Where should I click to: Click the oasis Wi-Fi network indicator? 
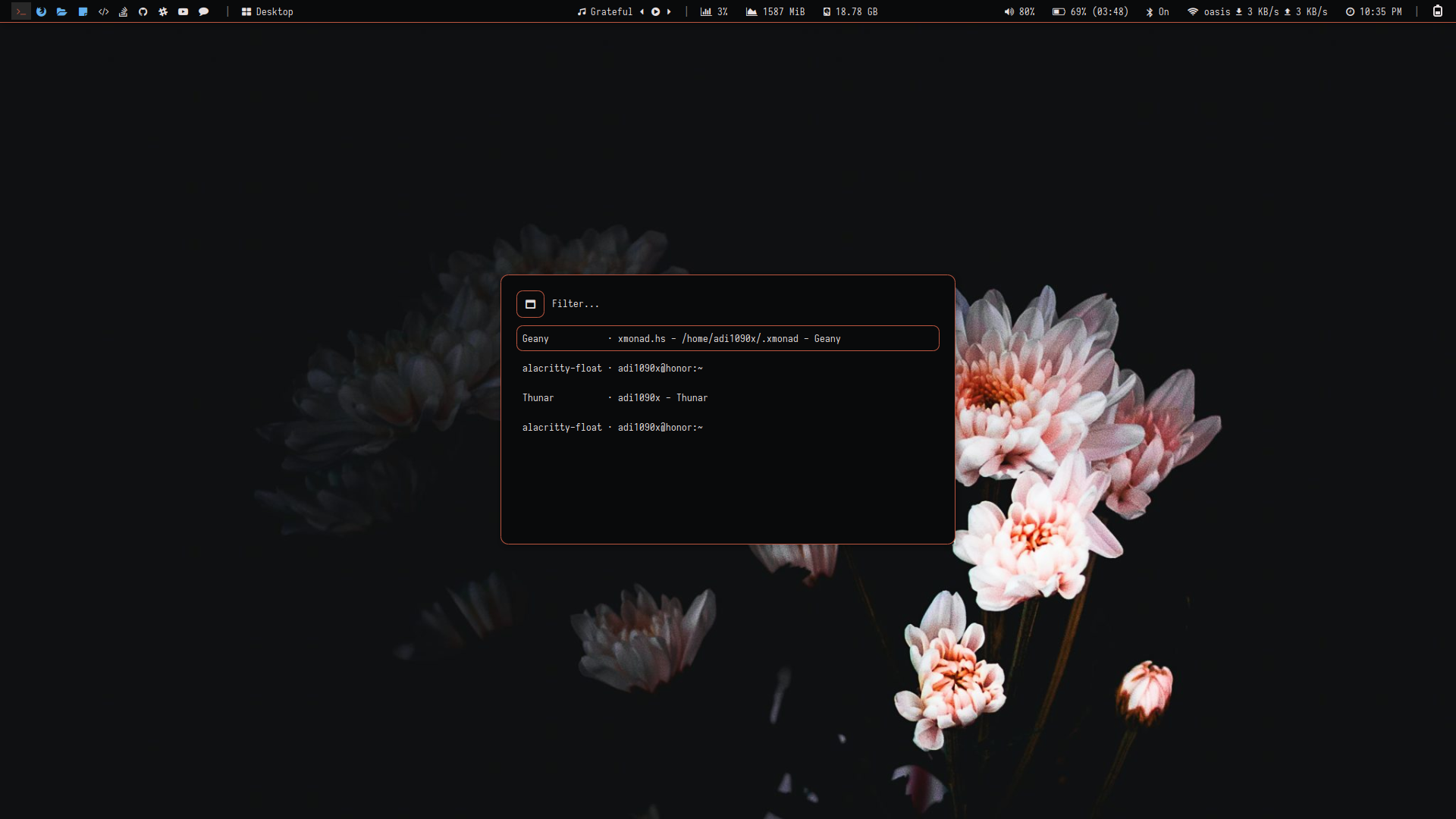coord(1209,11)
